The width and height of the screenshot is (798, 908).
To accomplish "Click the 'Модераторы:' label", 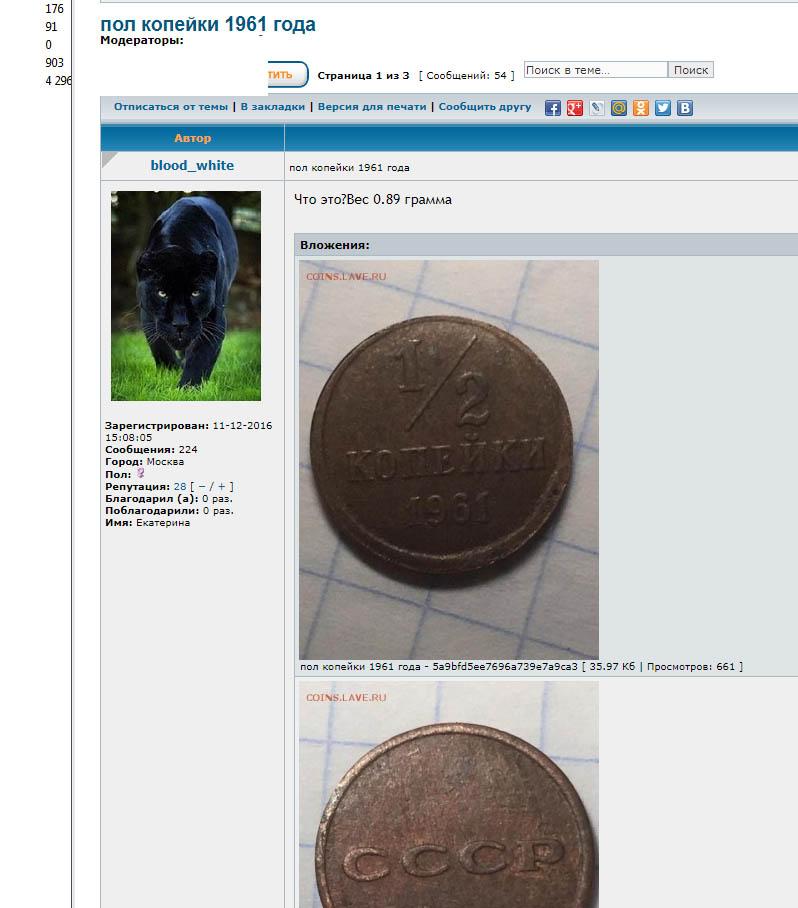I will [142, 41].
